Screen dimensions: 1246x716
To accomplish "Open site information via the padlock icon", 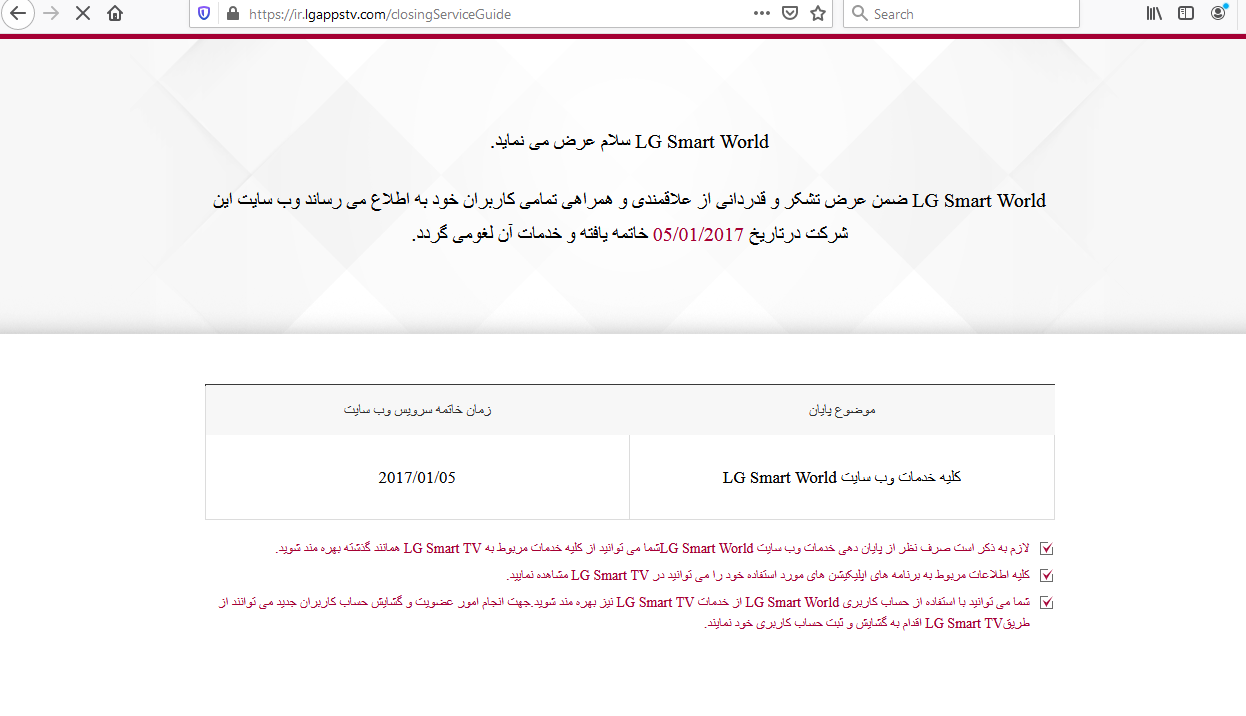I will [231, 13].
